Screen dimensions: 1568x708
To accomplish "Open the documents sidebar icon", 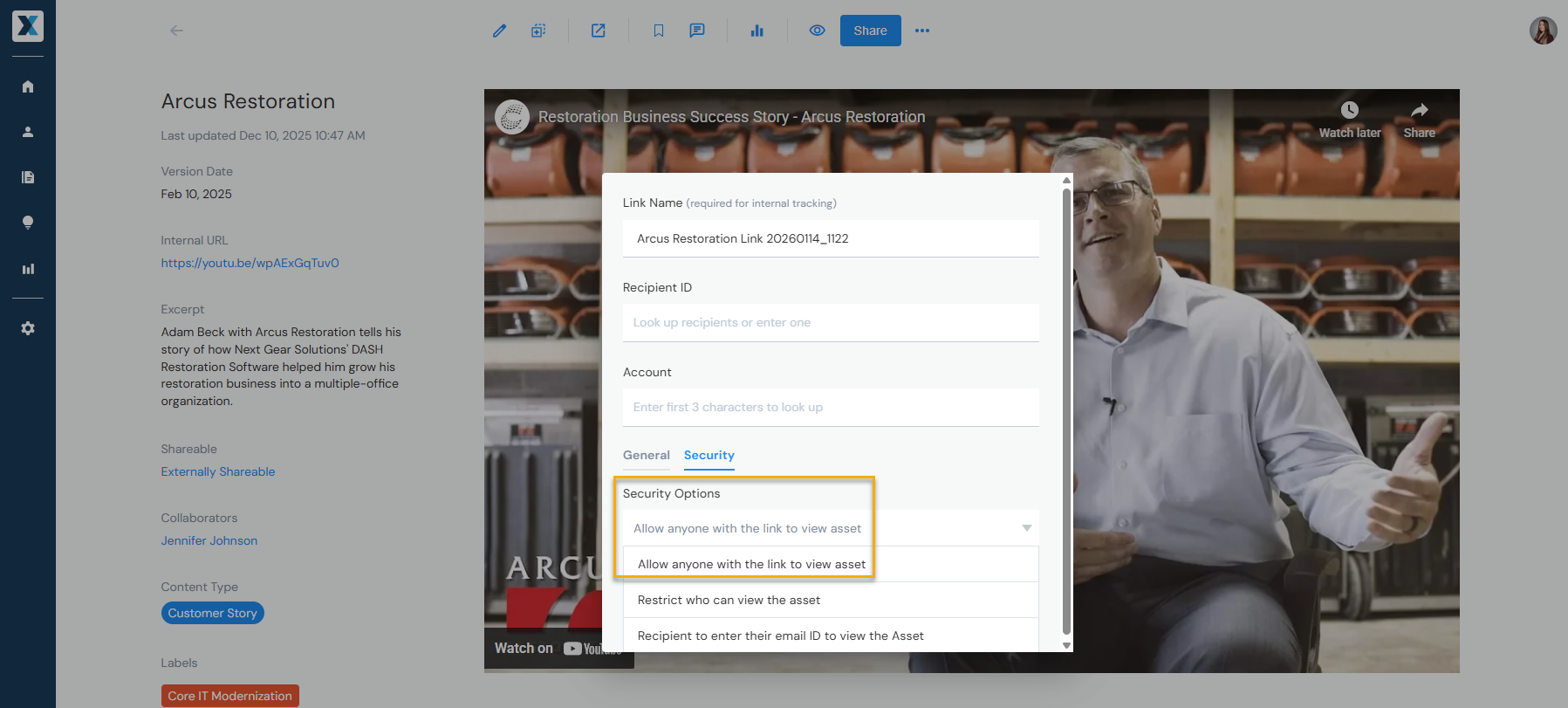I will coord(28,177).
